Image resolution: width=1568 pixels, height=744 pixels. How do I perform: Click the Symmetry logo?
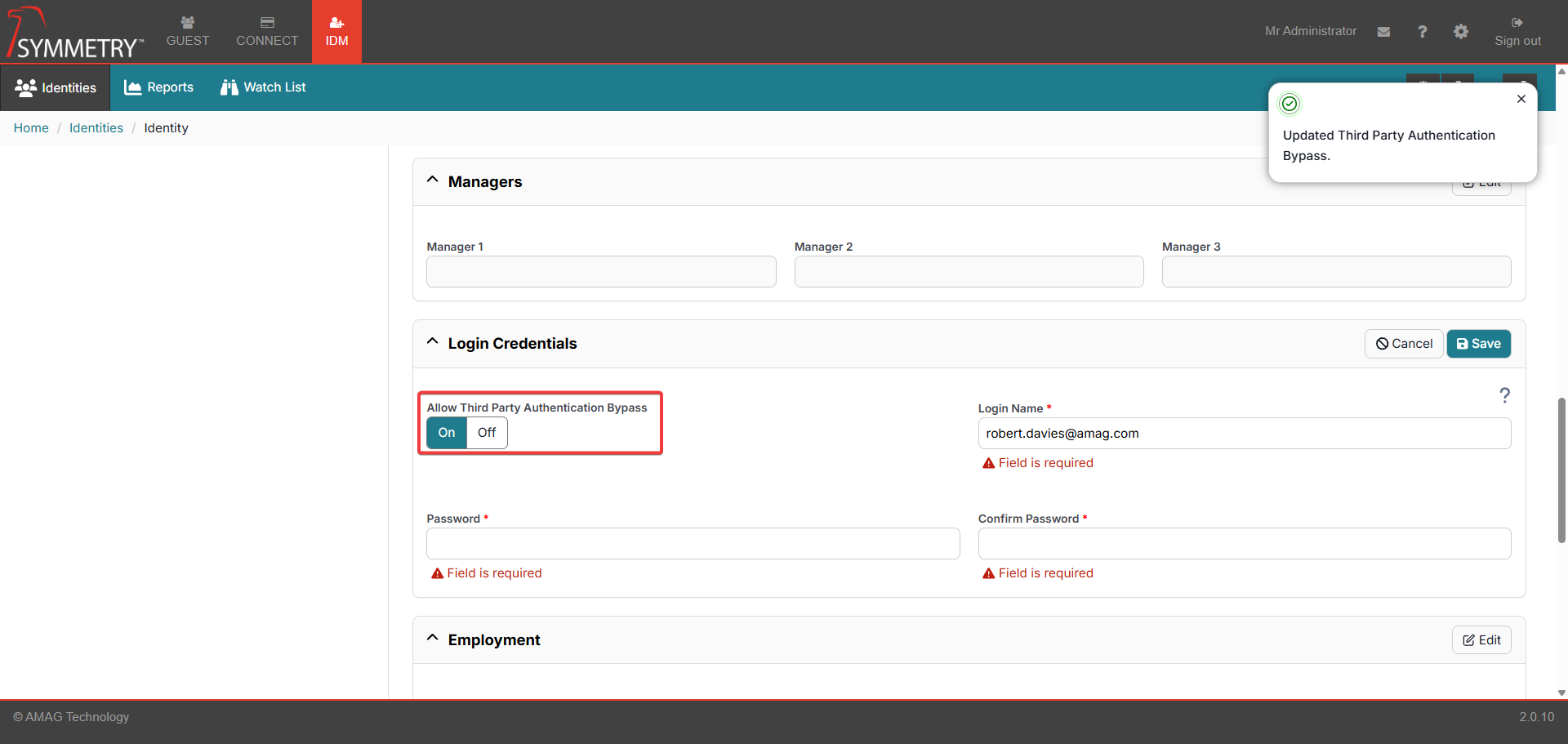click(x=75, y=34)
